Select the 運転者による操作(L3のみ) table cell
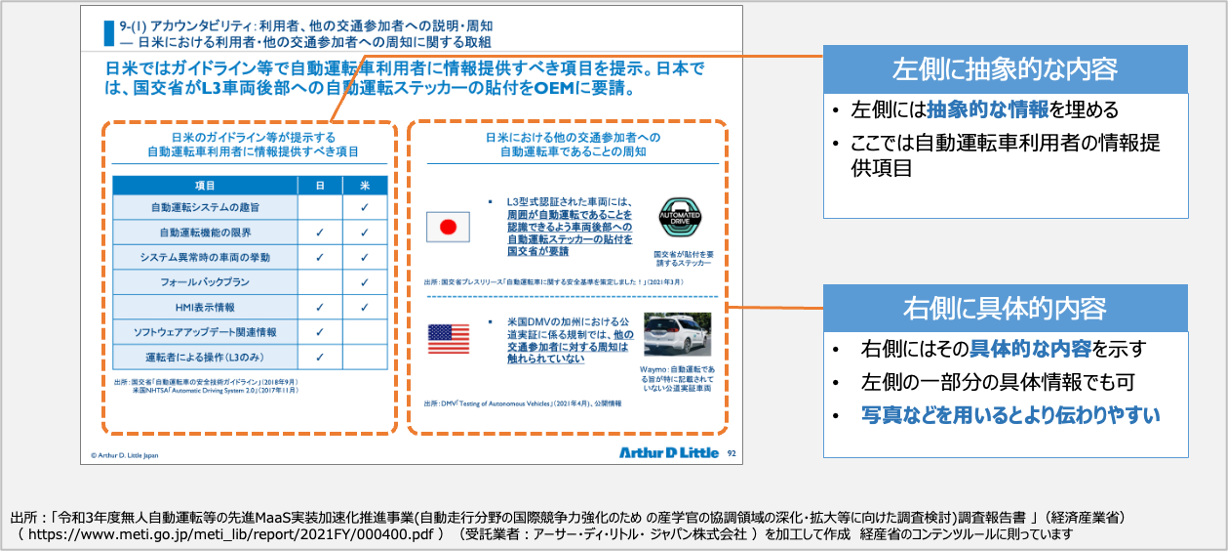 204,356
